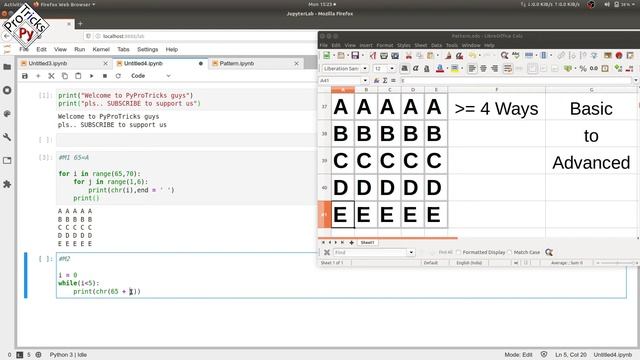This screenshot has width=640, height=360.
Task: Open the extension manager puzzle icon
Action: [7, 184]
